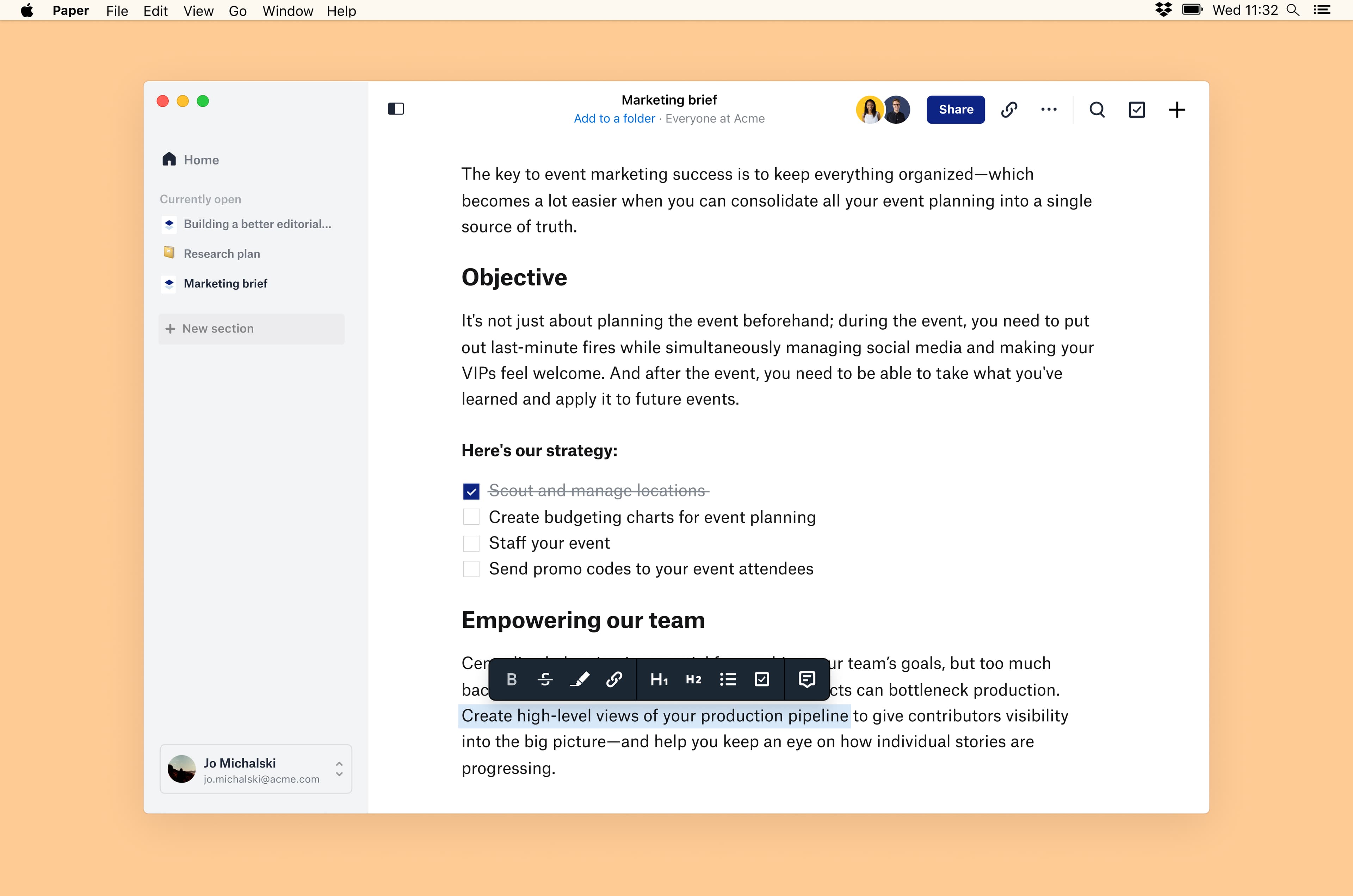This screenshot has width=1353, height=896.
Task: Click the 'Currently open' section label
Action: pos(200,199)
